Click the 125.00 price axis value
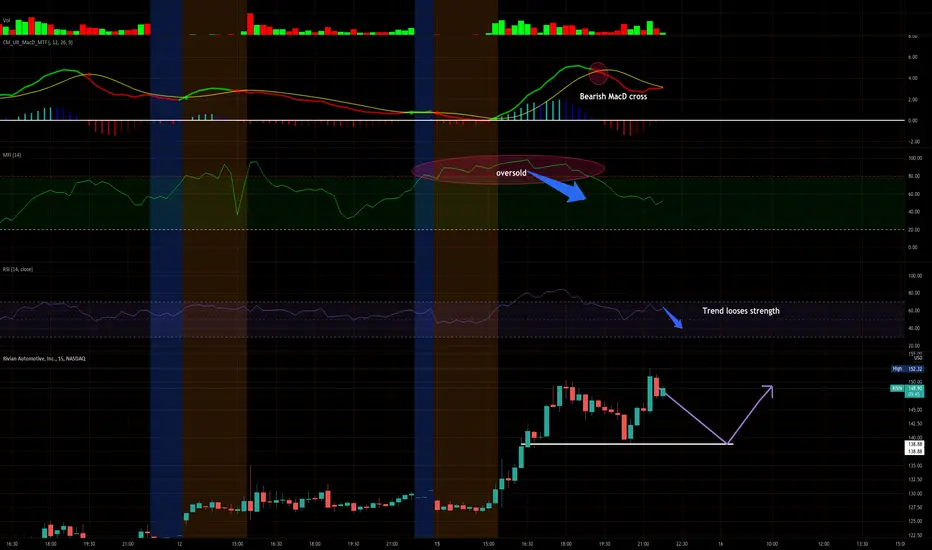Image resolution: width=932 pixels, height=550 pixels. pos(915,521)
